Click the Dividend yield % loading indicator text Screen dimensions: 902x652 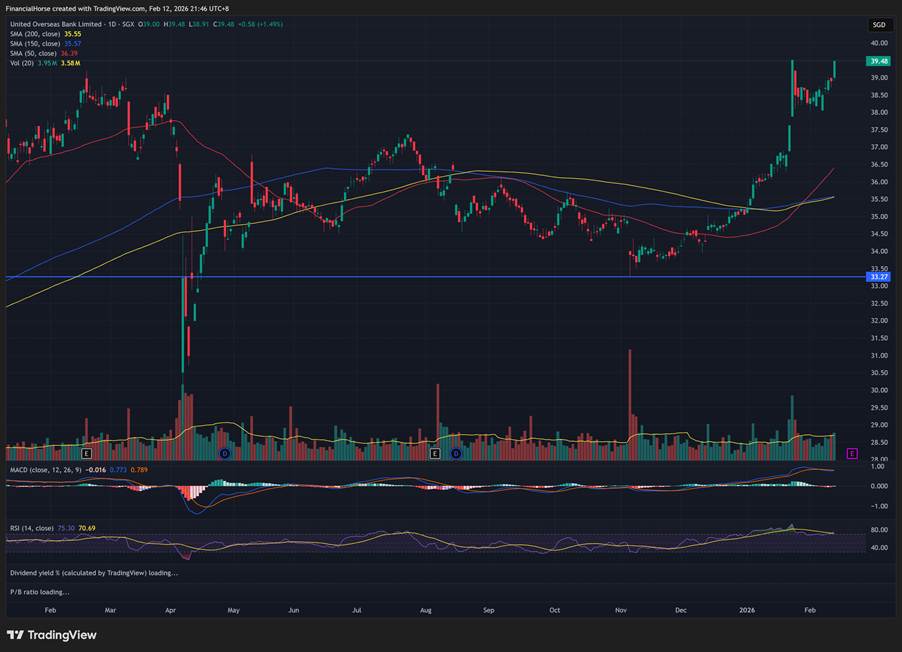pyautogui.click(x=93, y=573)
